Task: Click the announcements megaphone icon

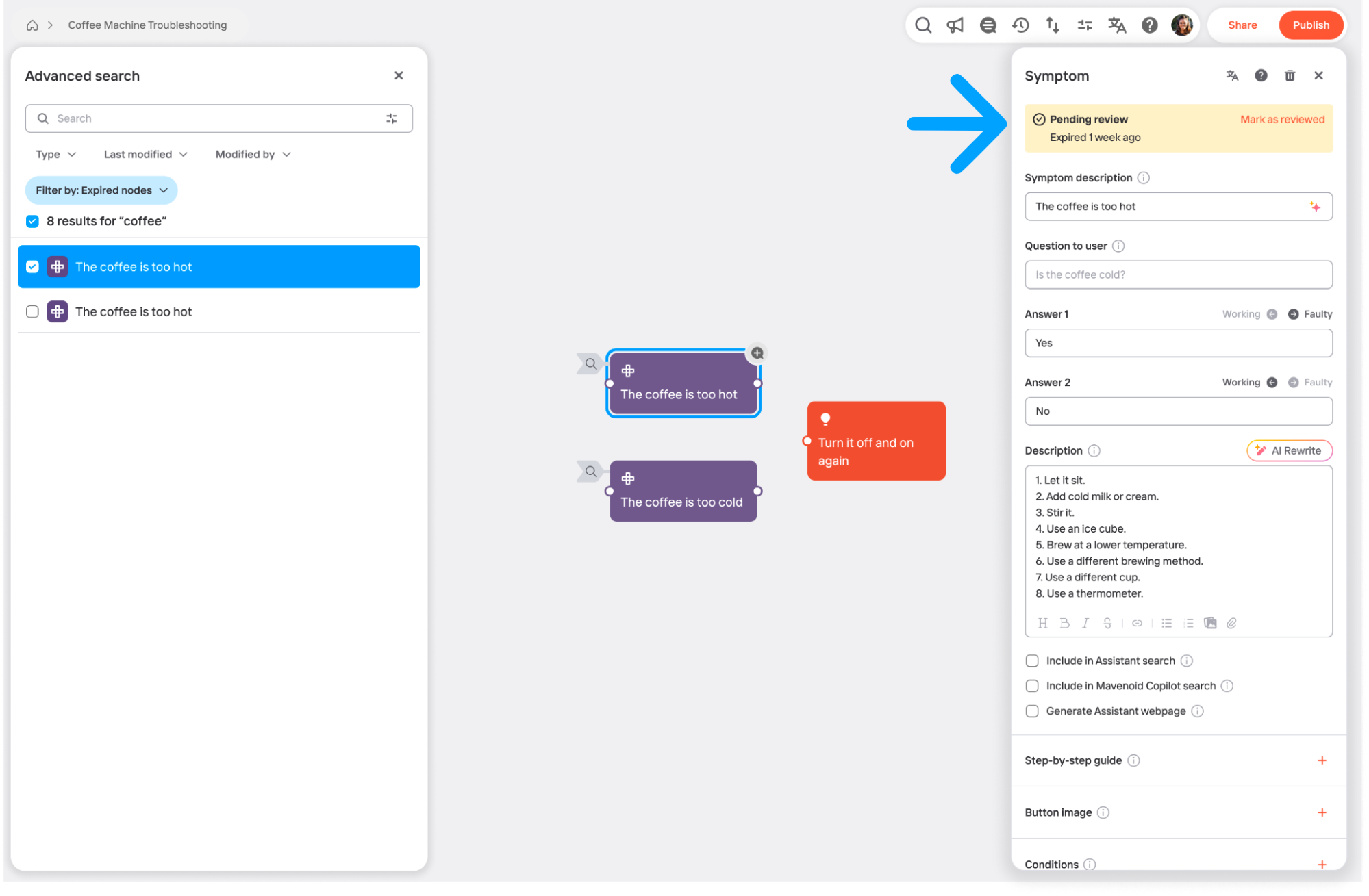Action: pyautogui.click(x=955, y=25)
